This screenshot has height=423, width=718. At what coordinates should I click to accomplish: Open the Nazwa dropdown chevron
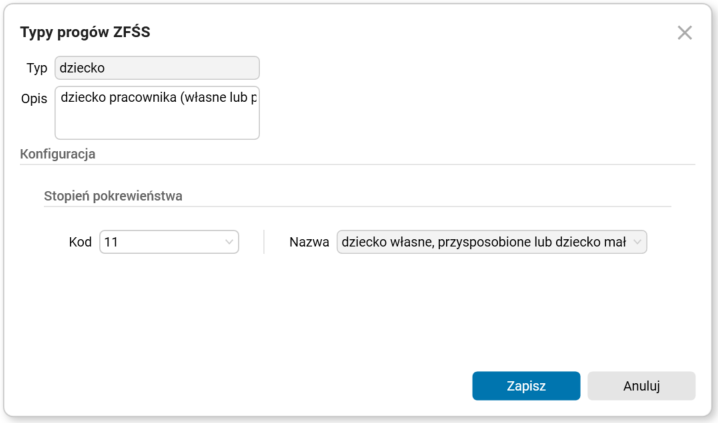point(636,242)
